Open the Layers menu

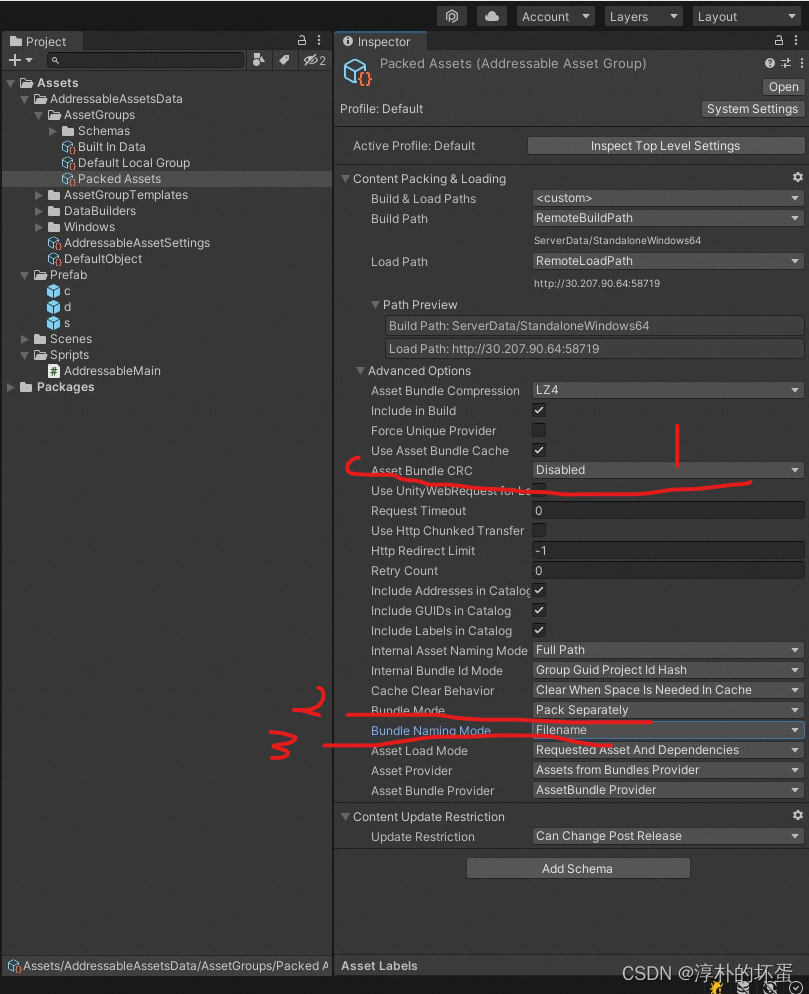pyautogui.click(x=643, y=16)
